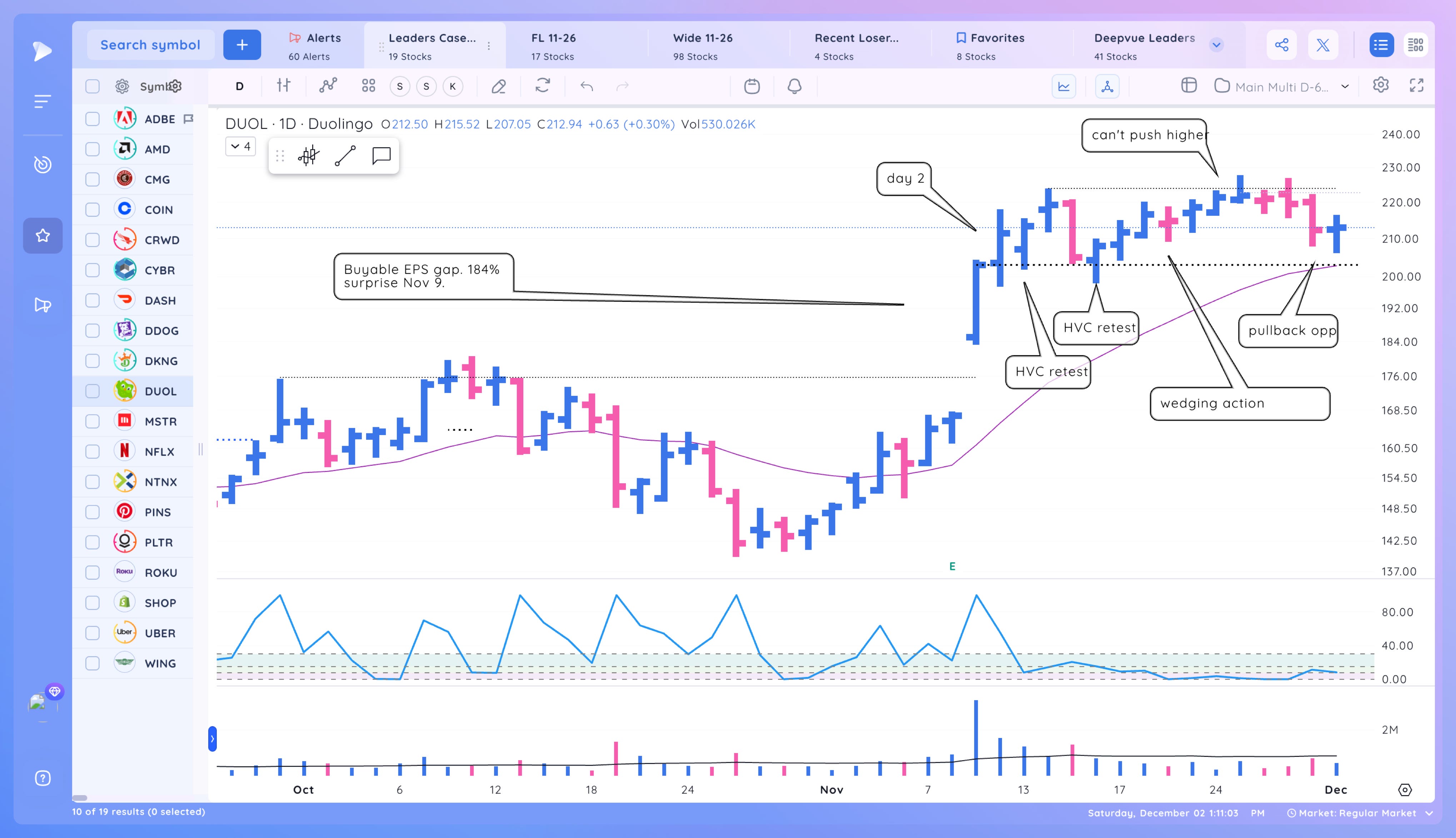Check the NFLX row checkbox
This screenshot has height=838, width=1456.
(92, 452)
